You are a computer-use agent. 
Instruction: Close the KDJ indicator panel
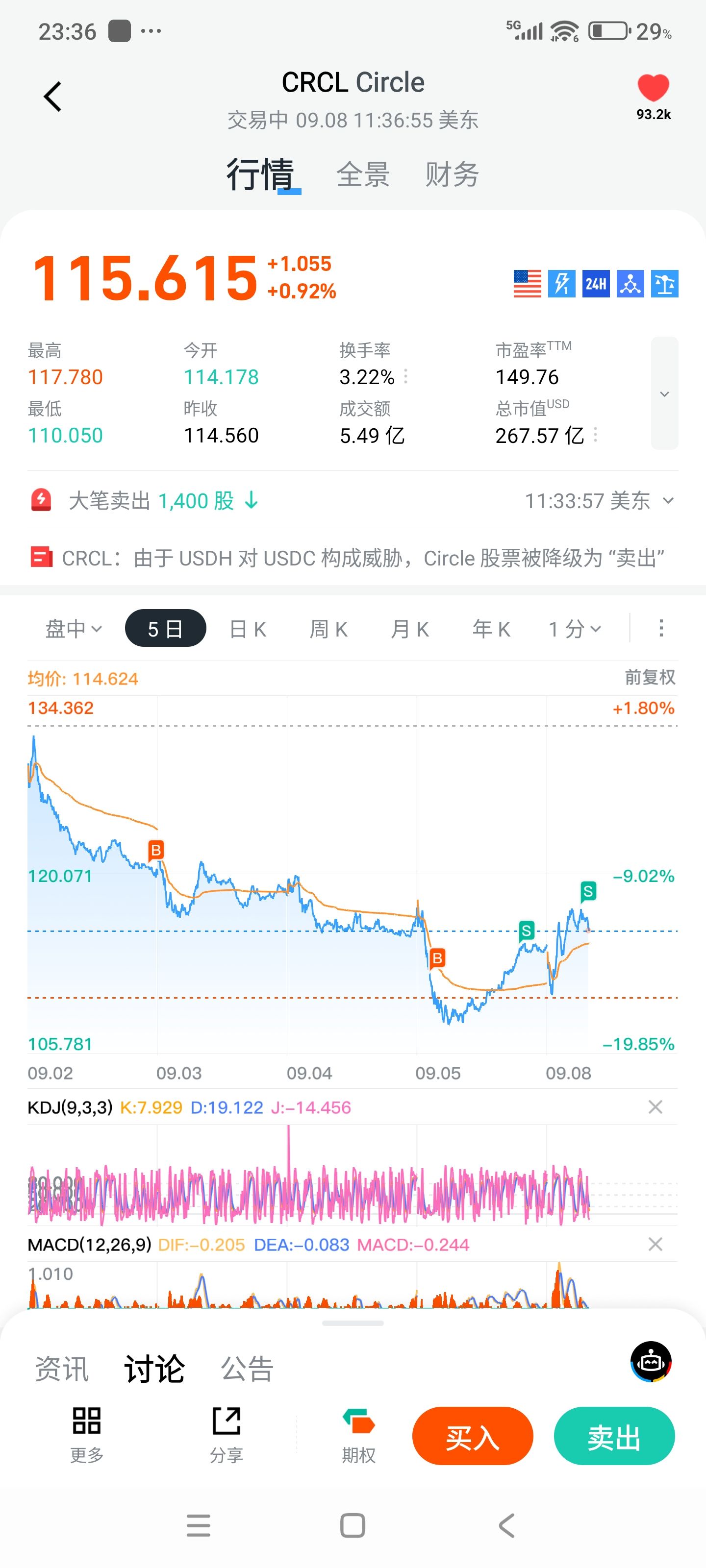point(655,1106)
